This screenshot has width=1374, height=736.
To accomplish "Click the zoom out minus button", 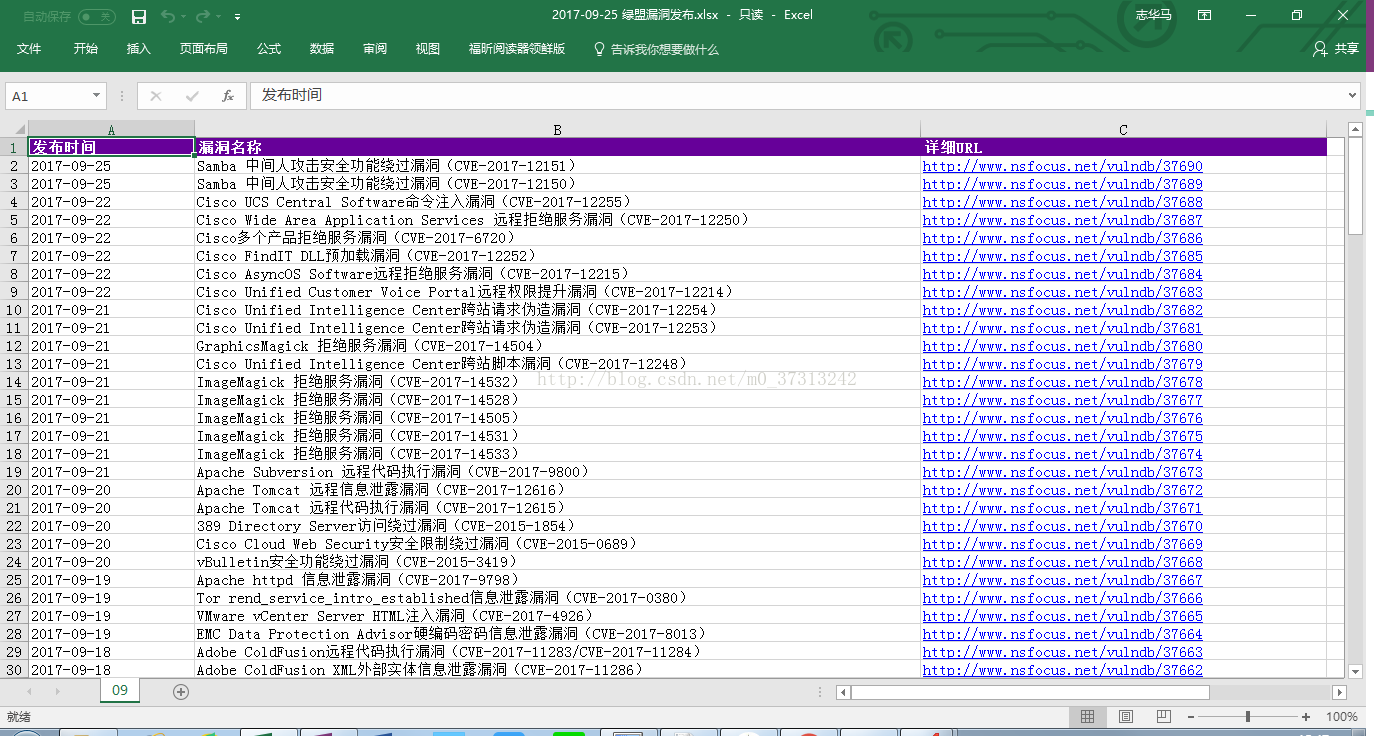I will tap(1190, 717).
